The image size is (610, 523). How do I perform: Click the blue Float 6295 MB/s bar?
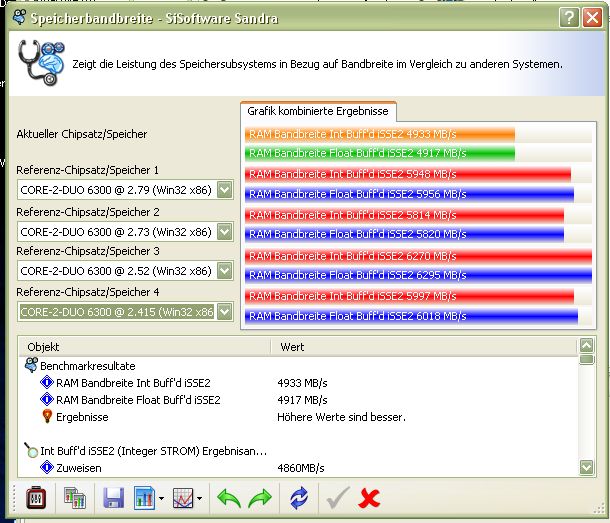(x=418, y=275)
